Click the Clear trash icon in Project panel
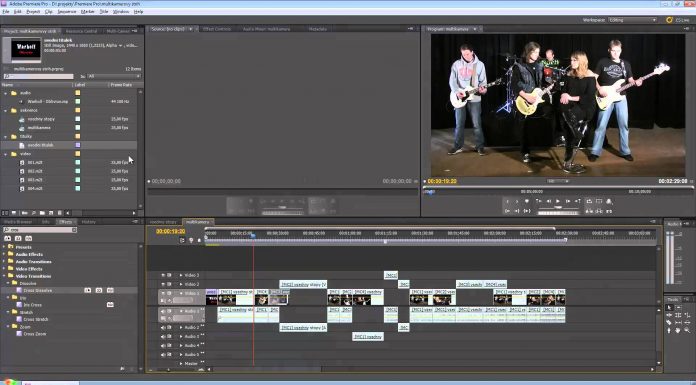 (x=59, y=213)
